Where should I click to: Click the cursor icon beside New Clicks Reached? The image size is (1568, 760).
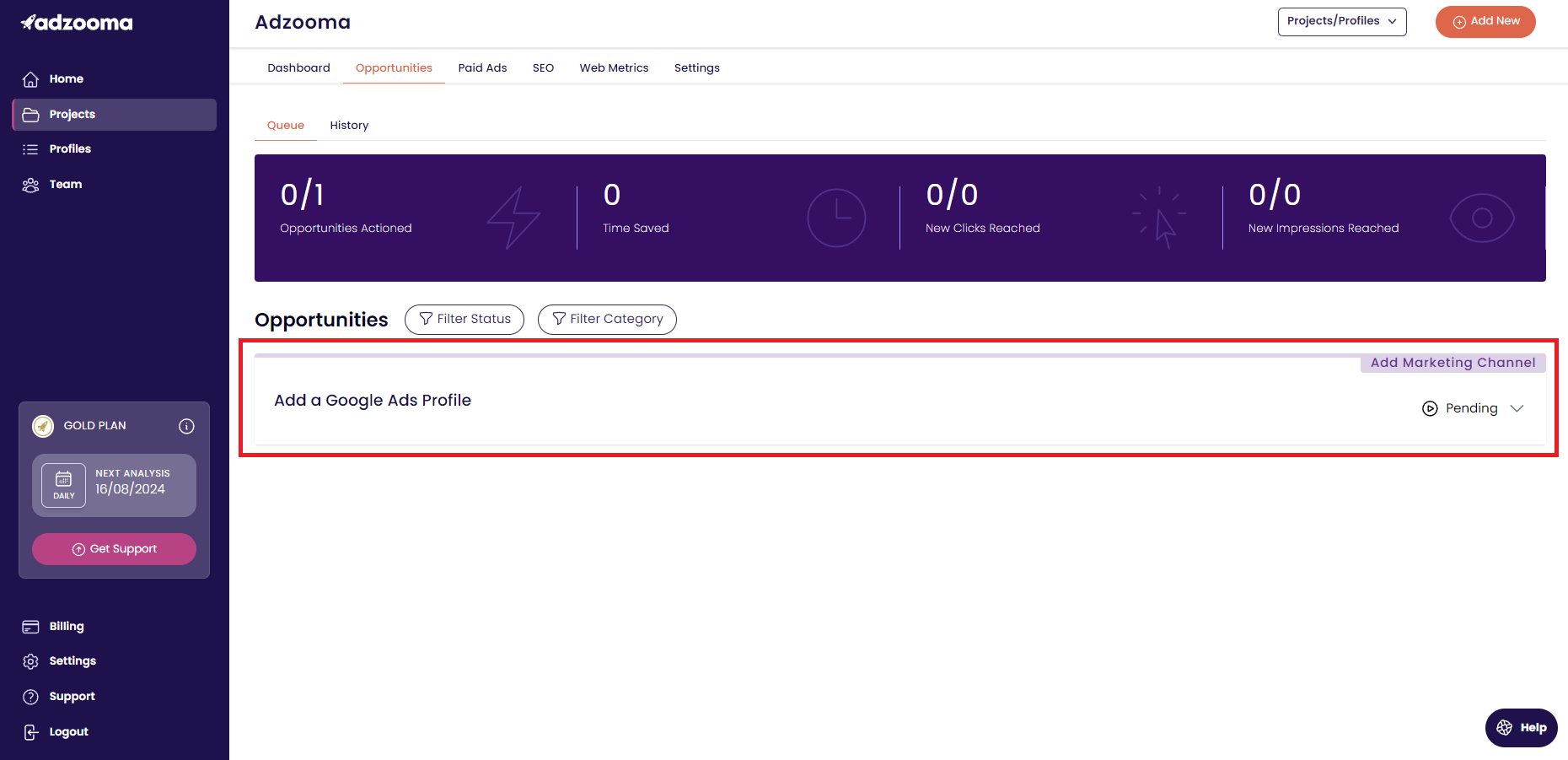point(1159,218)
